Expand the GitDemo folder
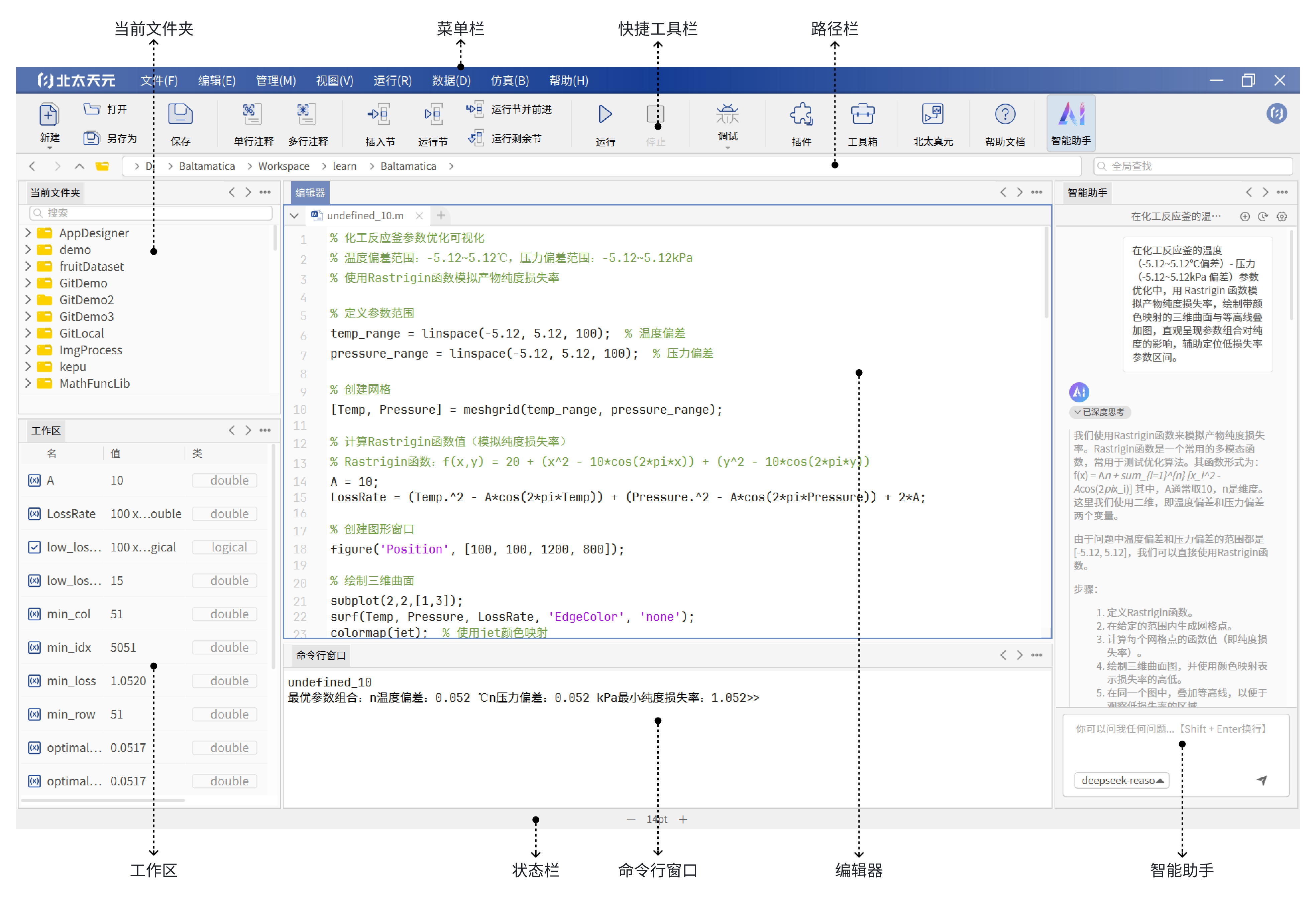Image resolution: width=1316 pixels, height=897 pixels. point(28,283)
